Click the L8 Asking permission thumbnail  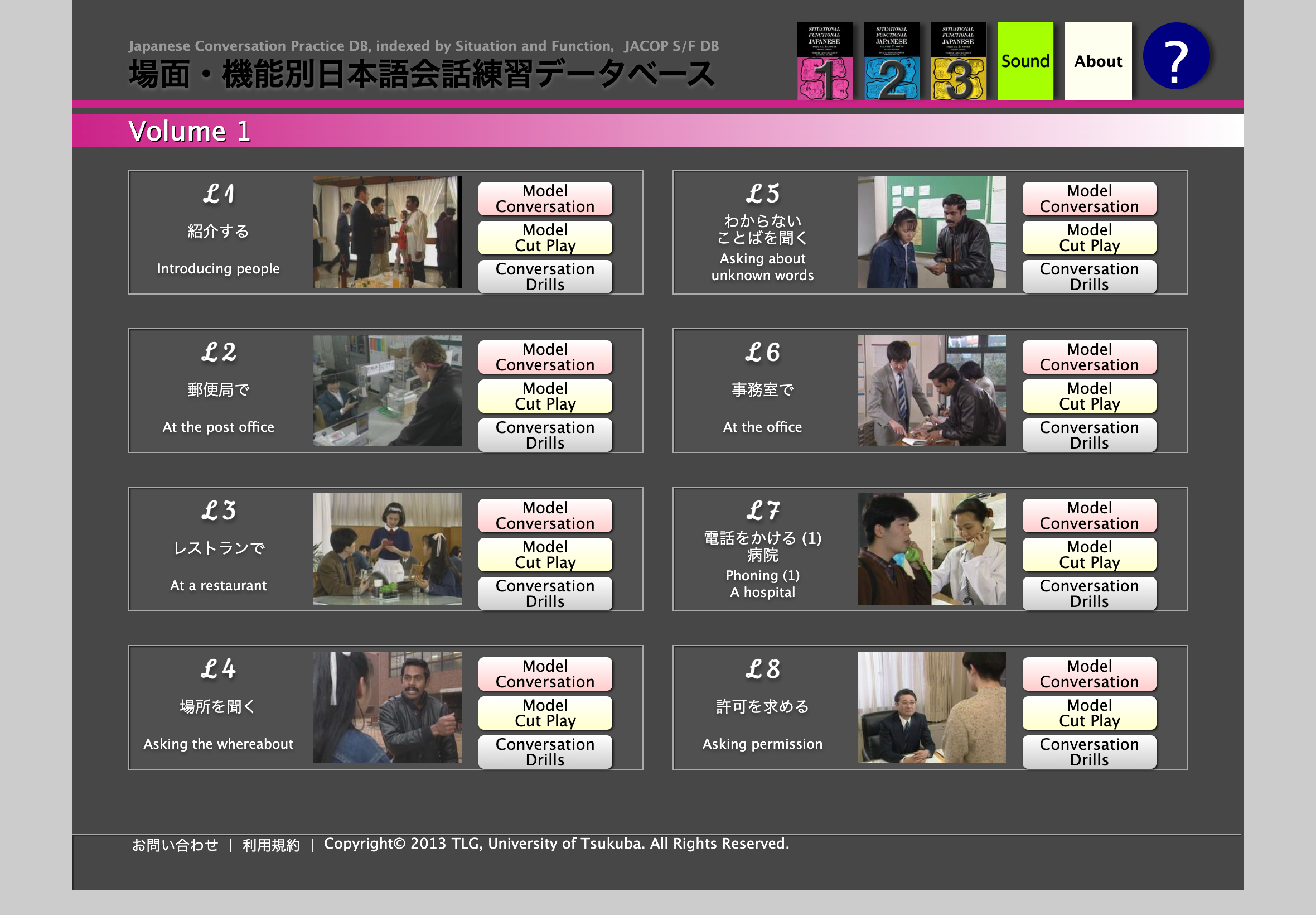click(x=931, y=707)
